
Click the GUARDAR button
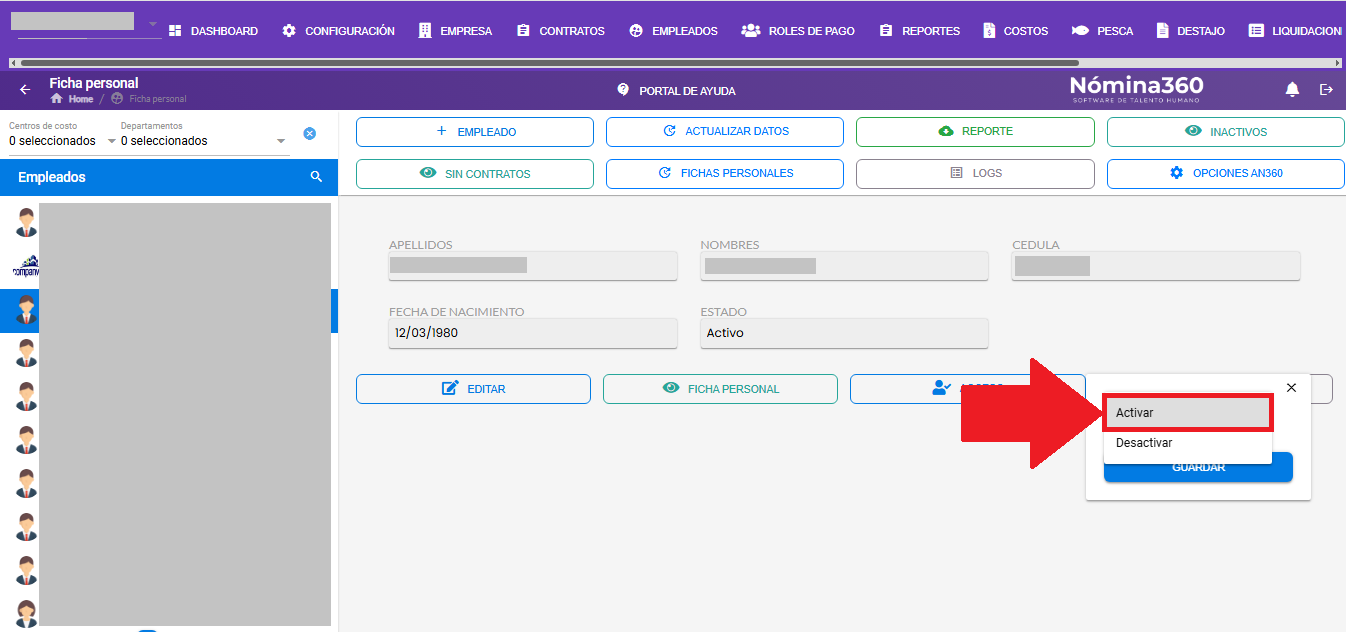click(1198, 468)
